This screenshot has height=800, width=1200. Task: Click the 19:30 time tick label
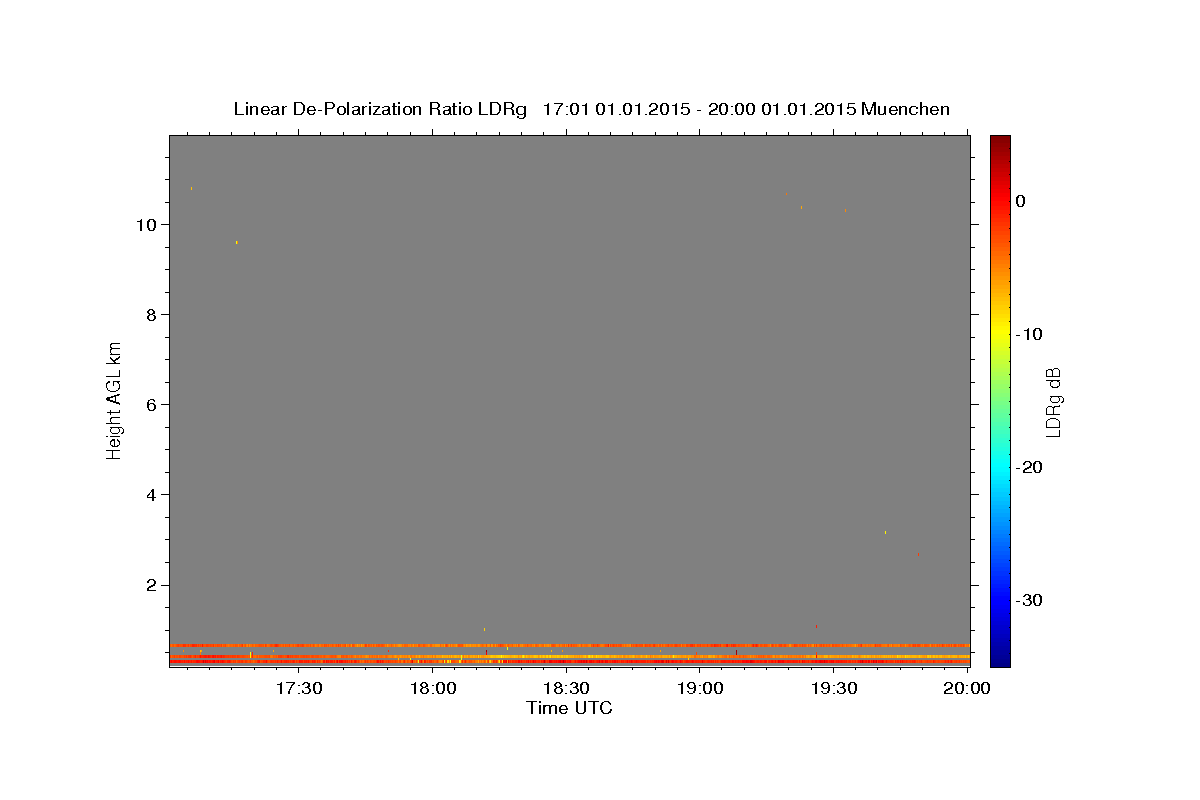(x=833, y=688)
